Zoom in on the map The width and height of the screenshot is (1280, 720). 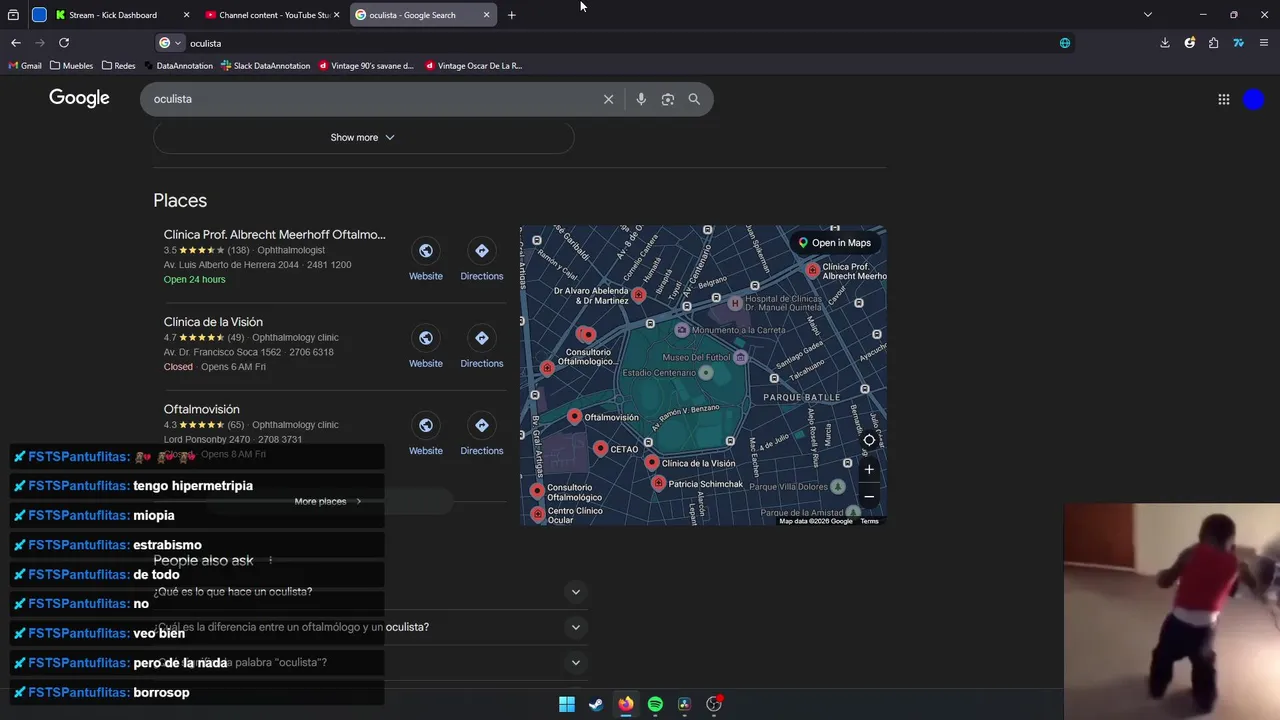click(869, 469)
